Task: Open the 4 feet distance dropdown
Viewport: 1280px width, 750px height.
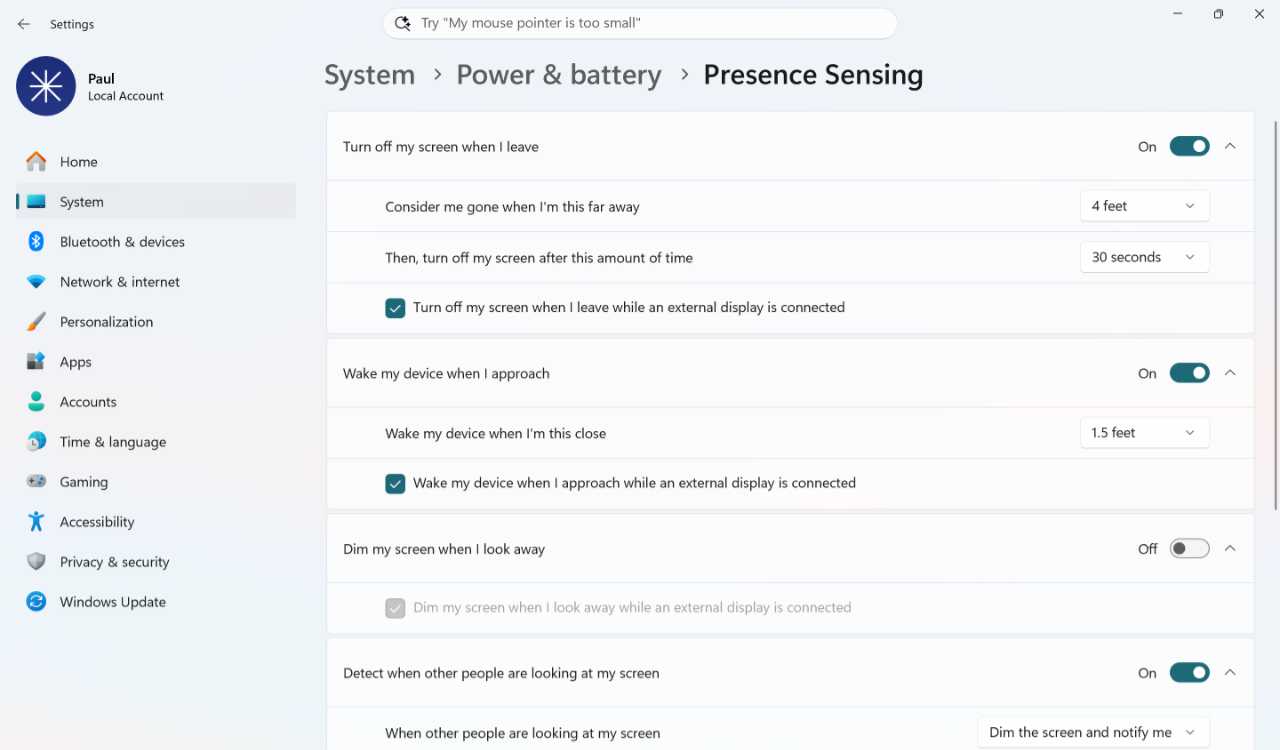Action: click(x=1144, y=206)
